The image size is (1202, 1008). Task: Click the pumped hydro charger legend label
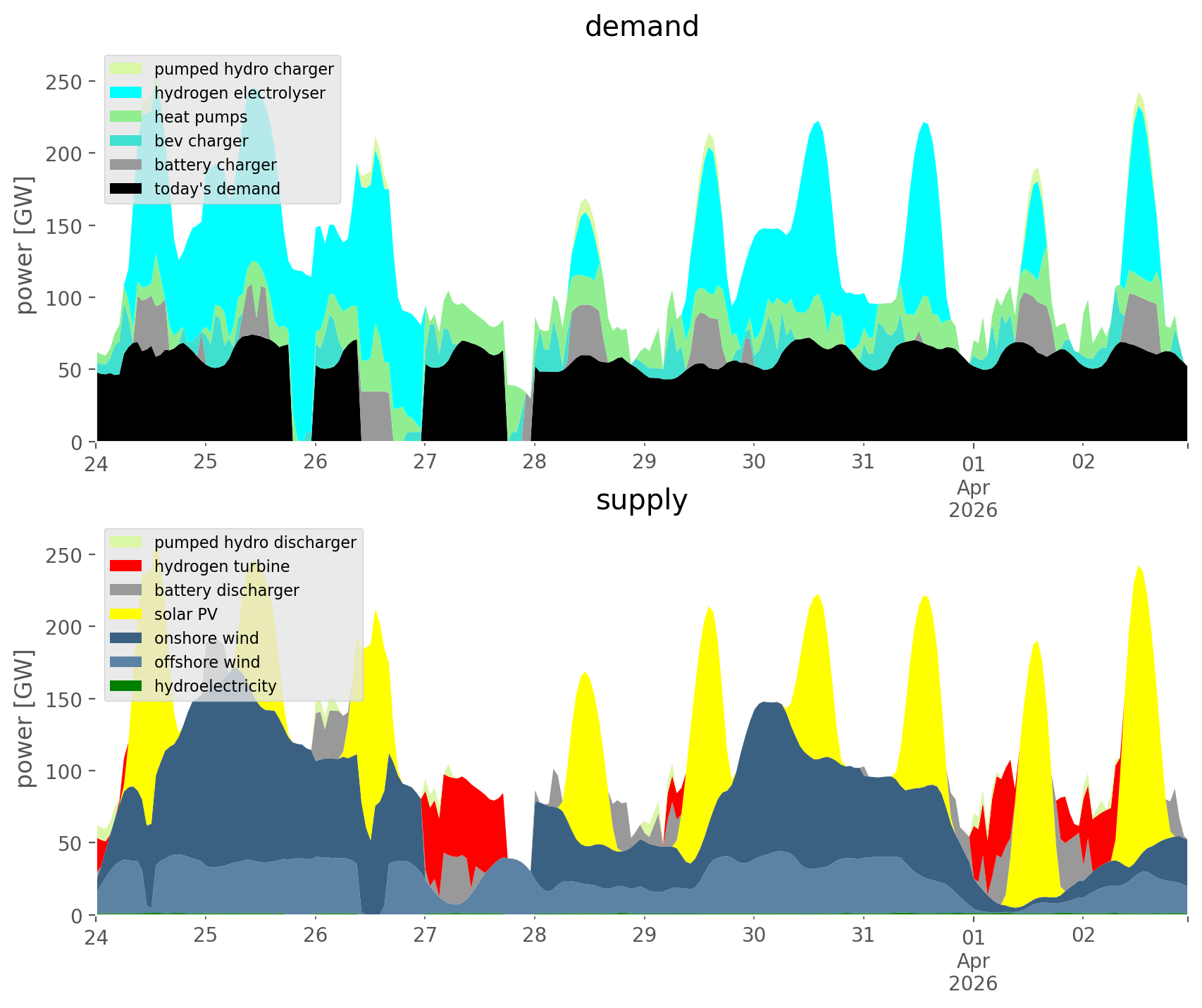point(244,69)
